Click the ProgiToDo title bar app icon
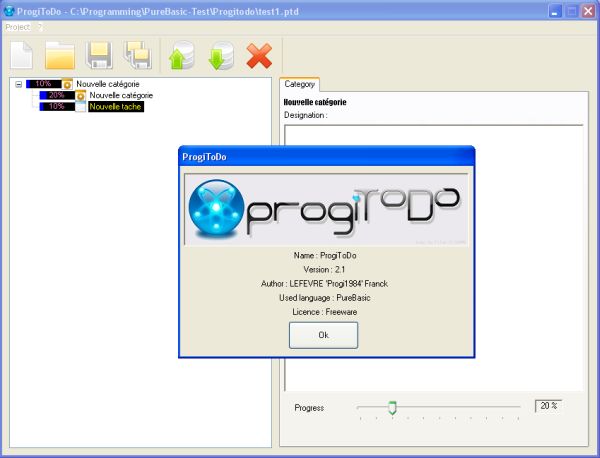 [8, 11]
